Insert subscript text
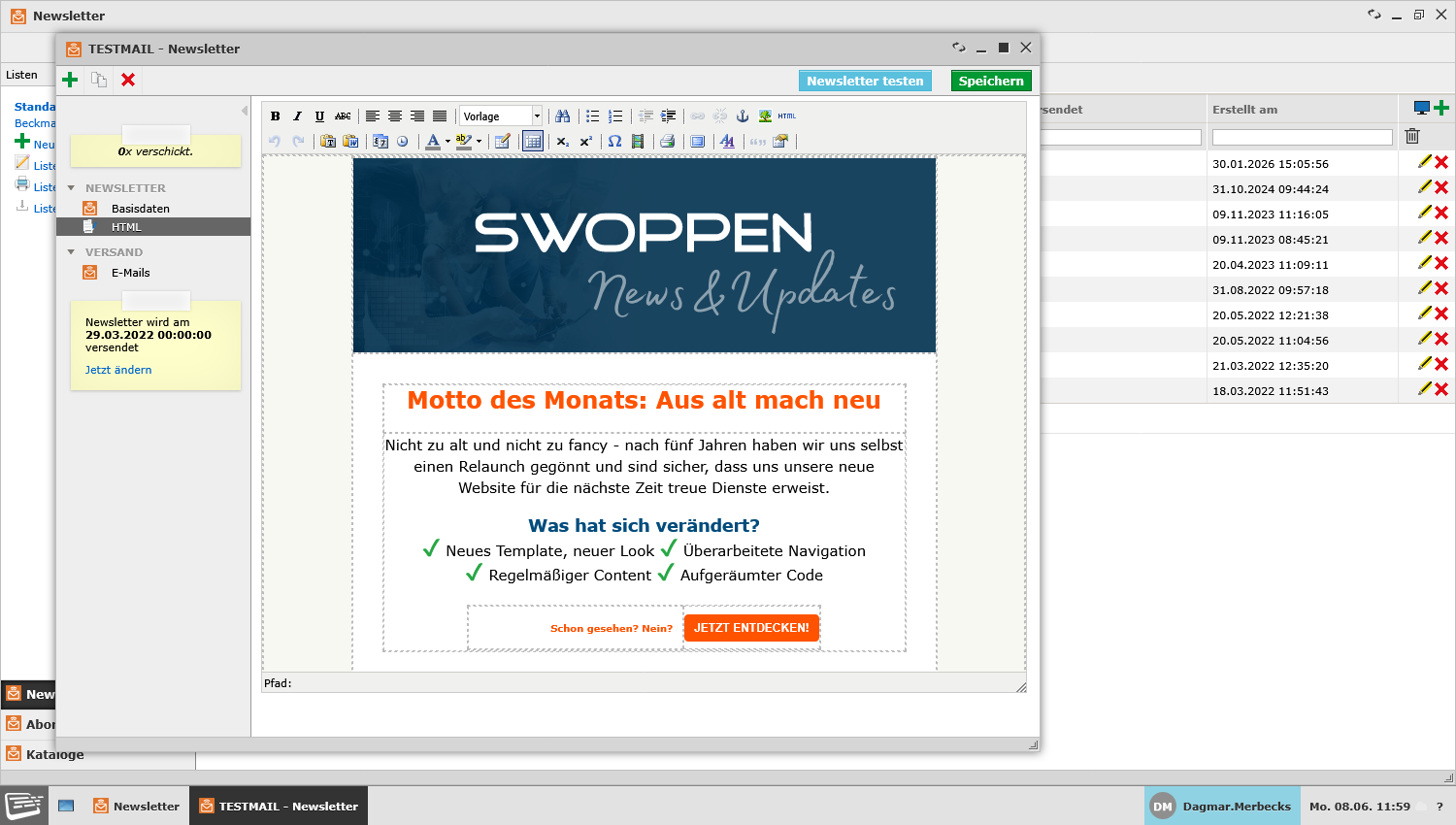The height and width of the screenshot is (825, 1456). pos(563,142)
